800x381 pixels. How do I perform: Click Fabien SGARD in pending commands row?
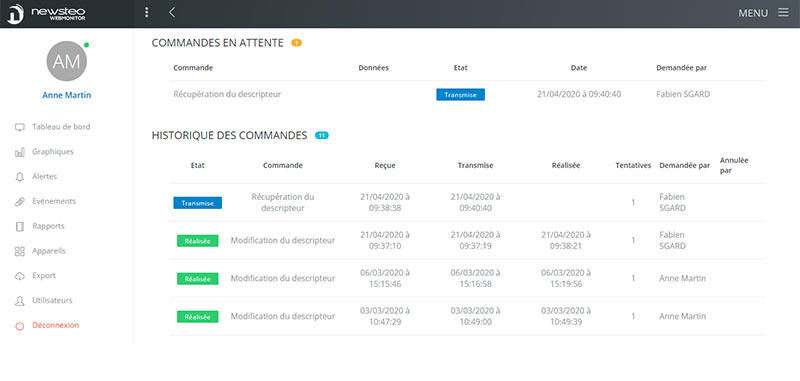coord(683,94)
